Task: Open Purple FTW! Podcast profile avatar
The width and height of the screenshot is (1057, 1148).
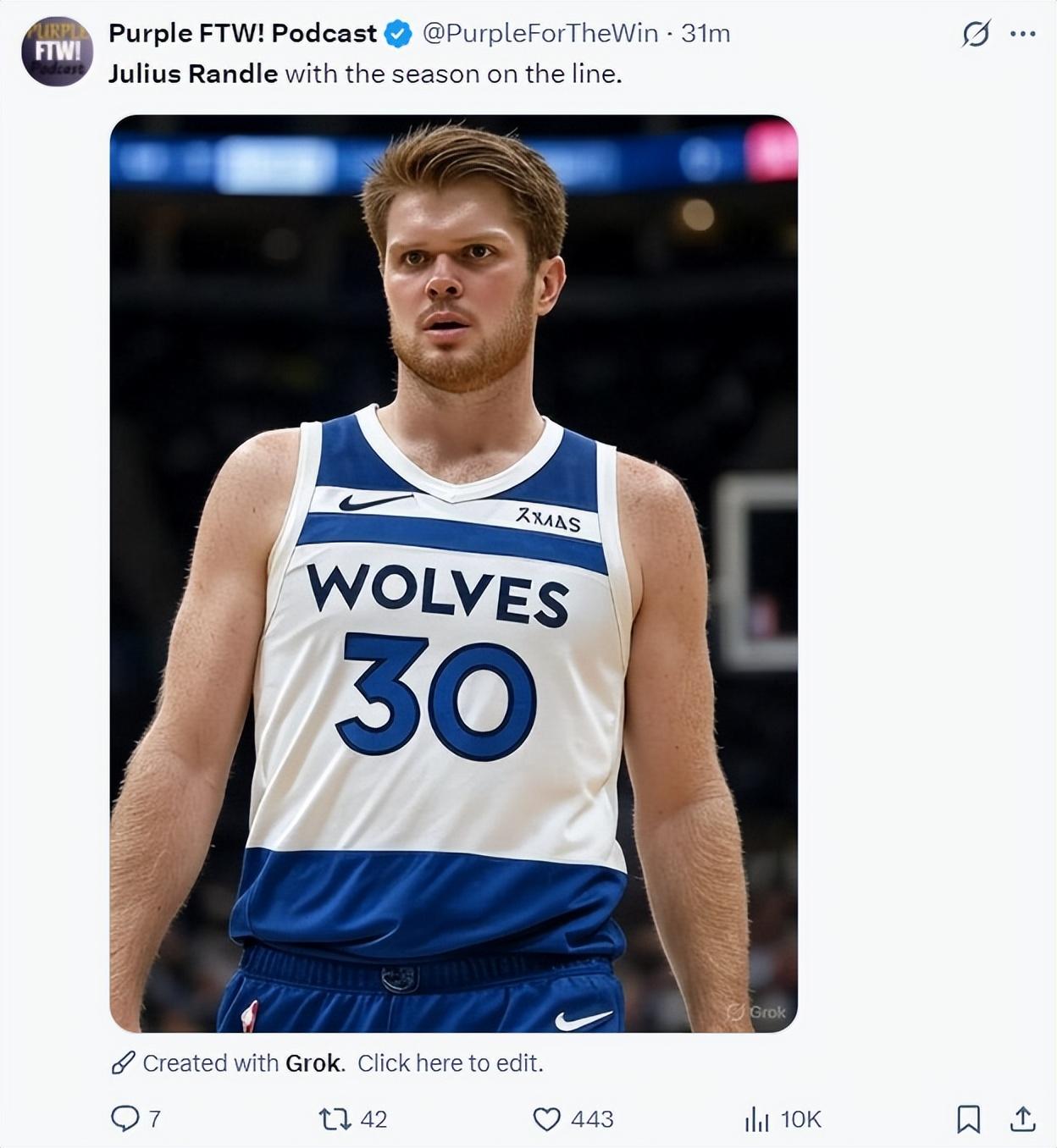Action: tap(57, 52)
